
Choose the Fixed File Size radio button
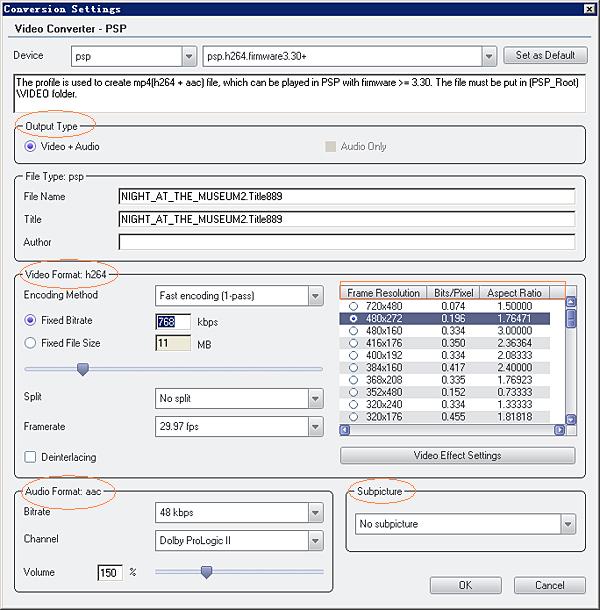(30, 343)
